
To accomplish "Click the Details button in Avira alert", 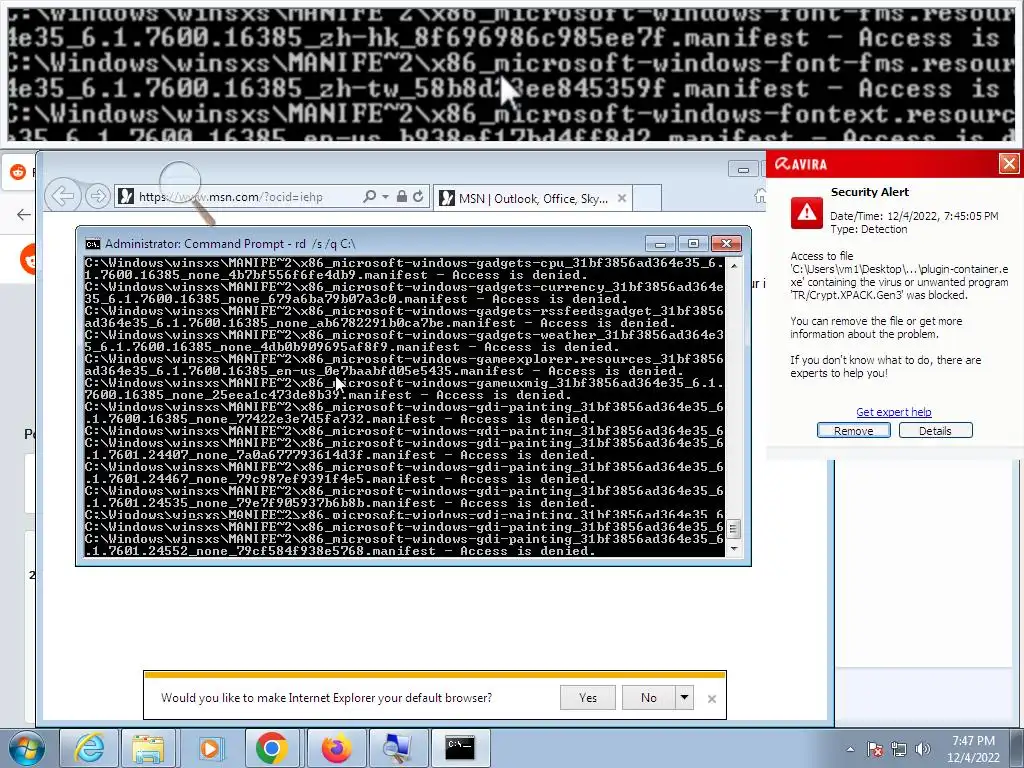I will pos(935,430).
